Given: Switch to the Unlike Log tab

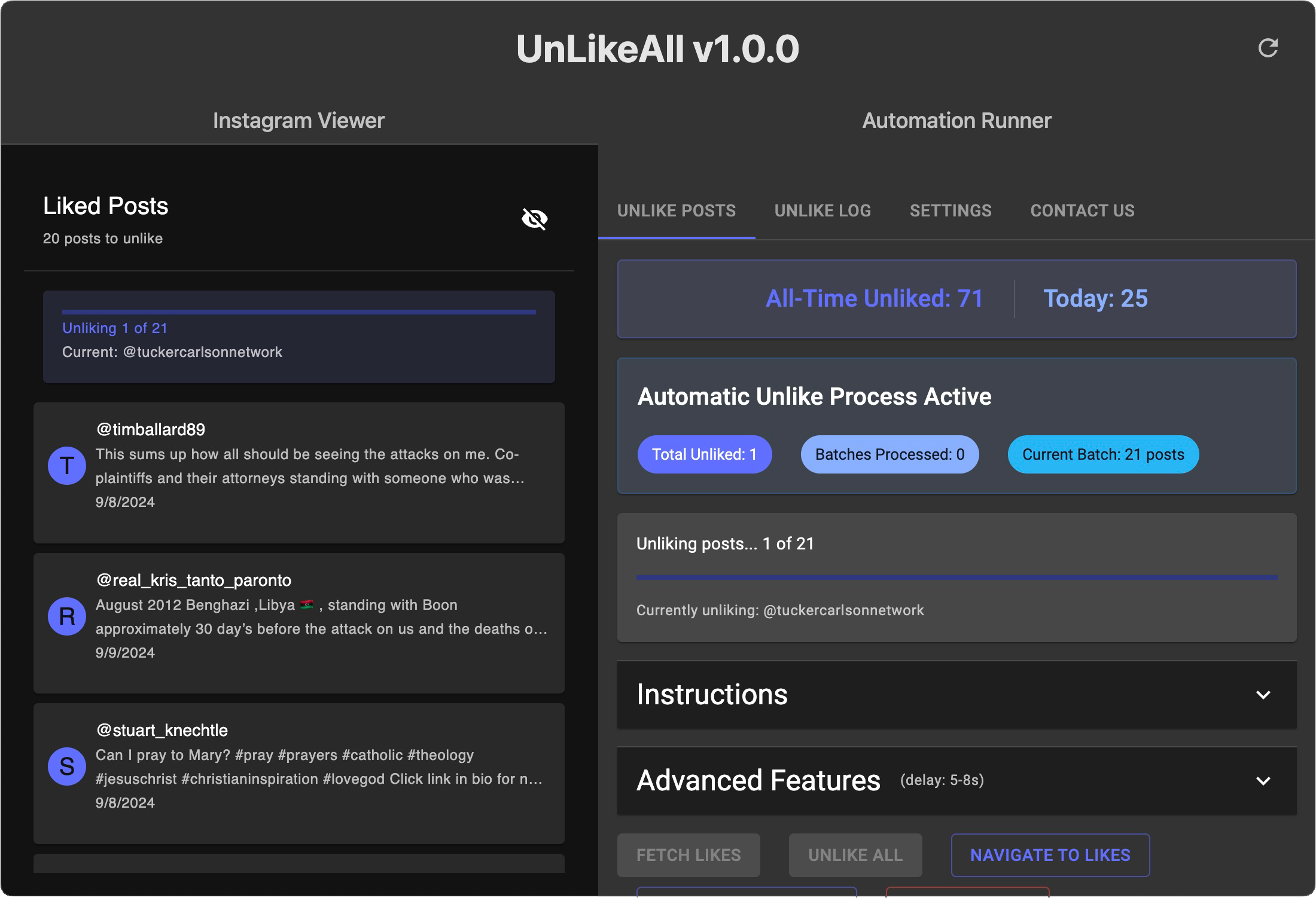Looking at the screenshot, I should coord(822,210).
